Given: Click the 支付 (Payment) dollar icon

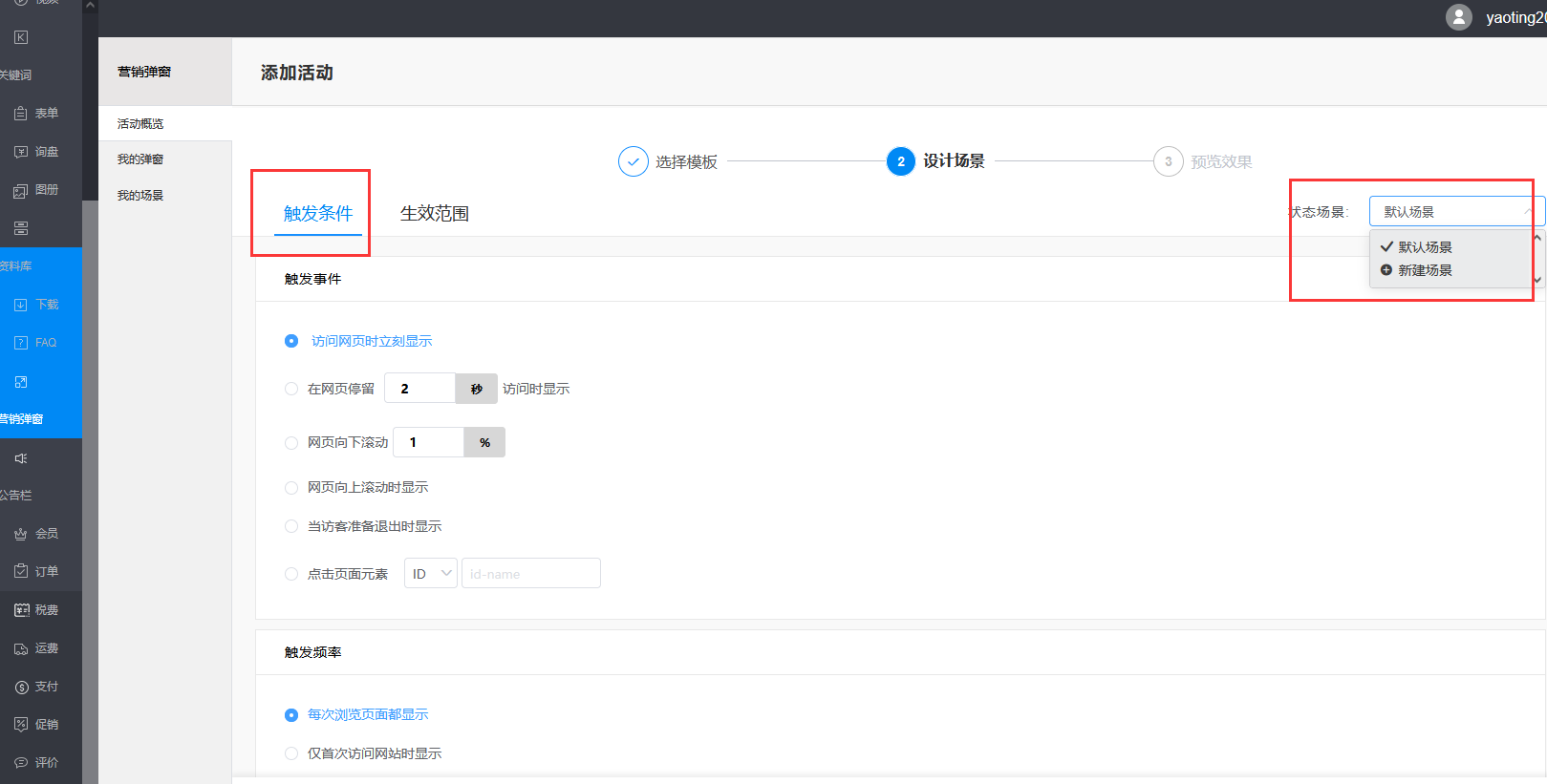Looking at the screenshot, I should click(x=21, y=687).
